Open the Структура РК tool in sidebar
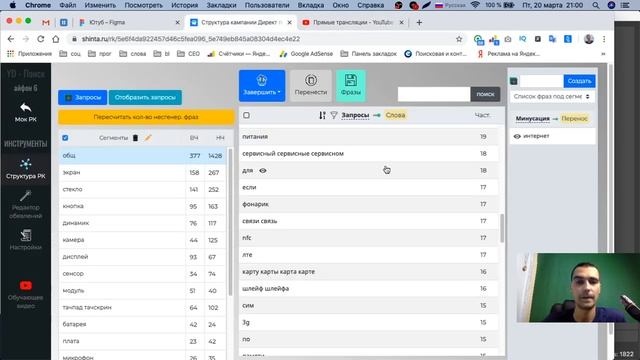The height and width of the screenshot is (360, 640). point(25,169)
